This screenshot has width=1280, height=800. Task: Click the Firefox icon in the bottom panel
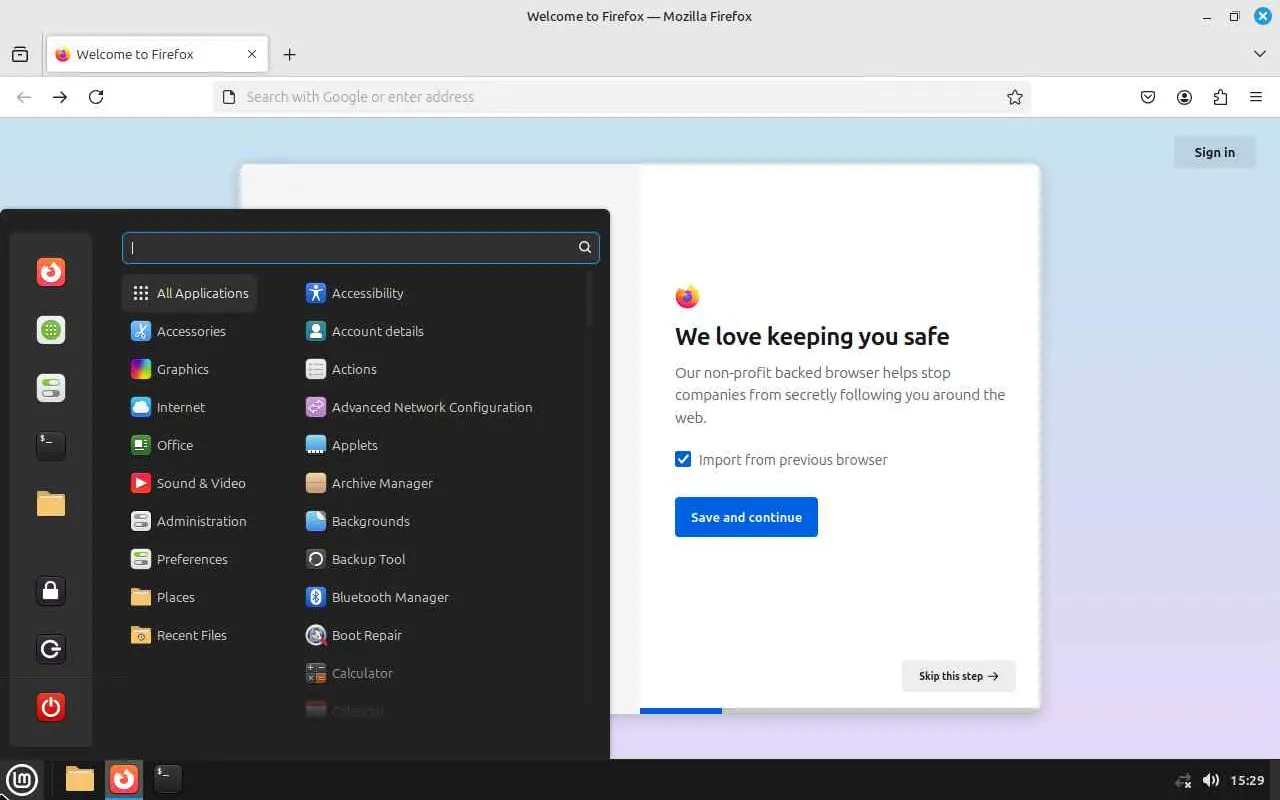click(124, 778)
